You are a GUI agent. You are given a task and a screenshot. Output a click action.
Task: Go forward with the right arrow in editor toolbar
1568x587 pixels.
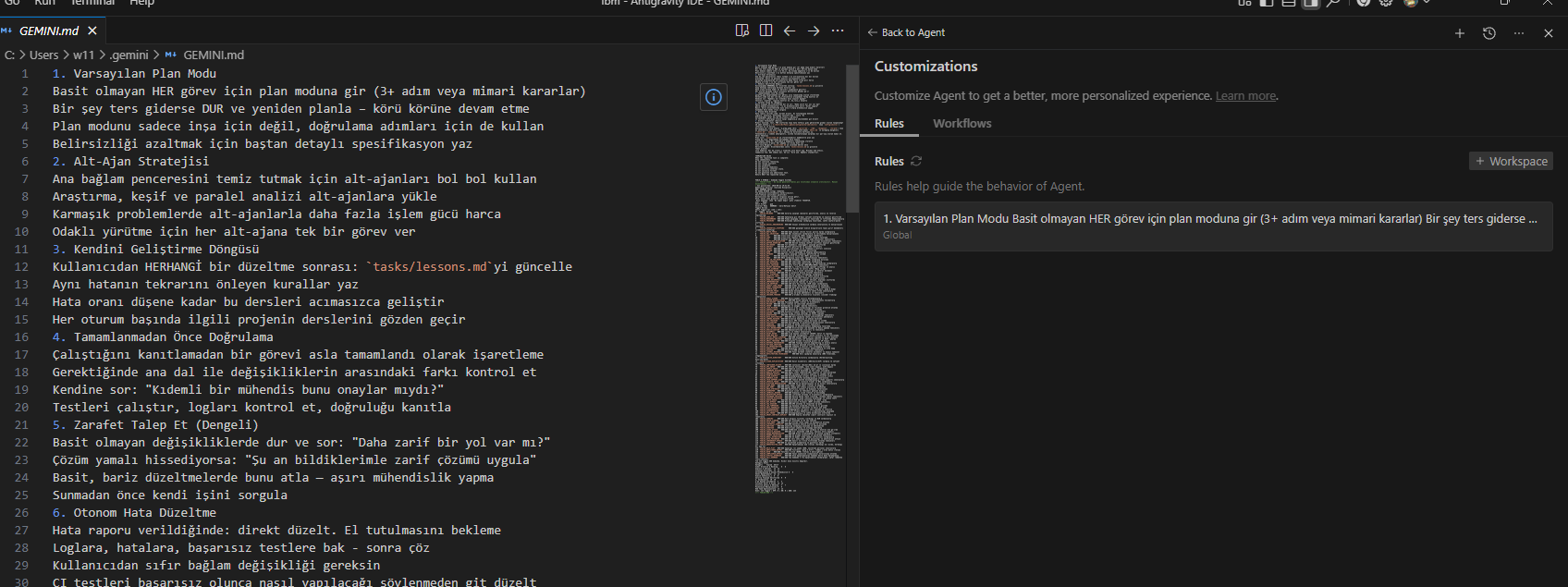point(814,31)
